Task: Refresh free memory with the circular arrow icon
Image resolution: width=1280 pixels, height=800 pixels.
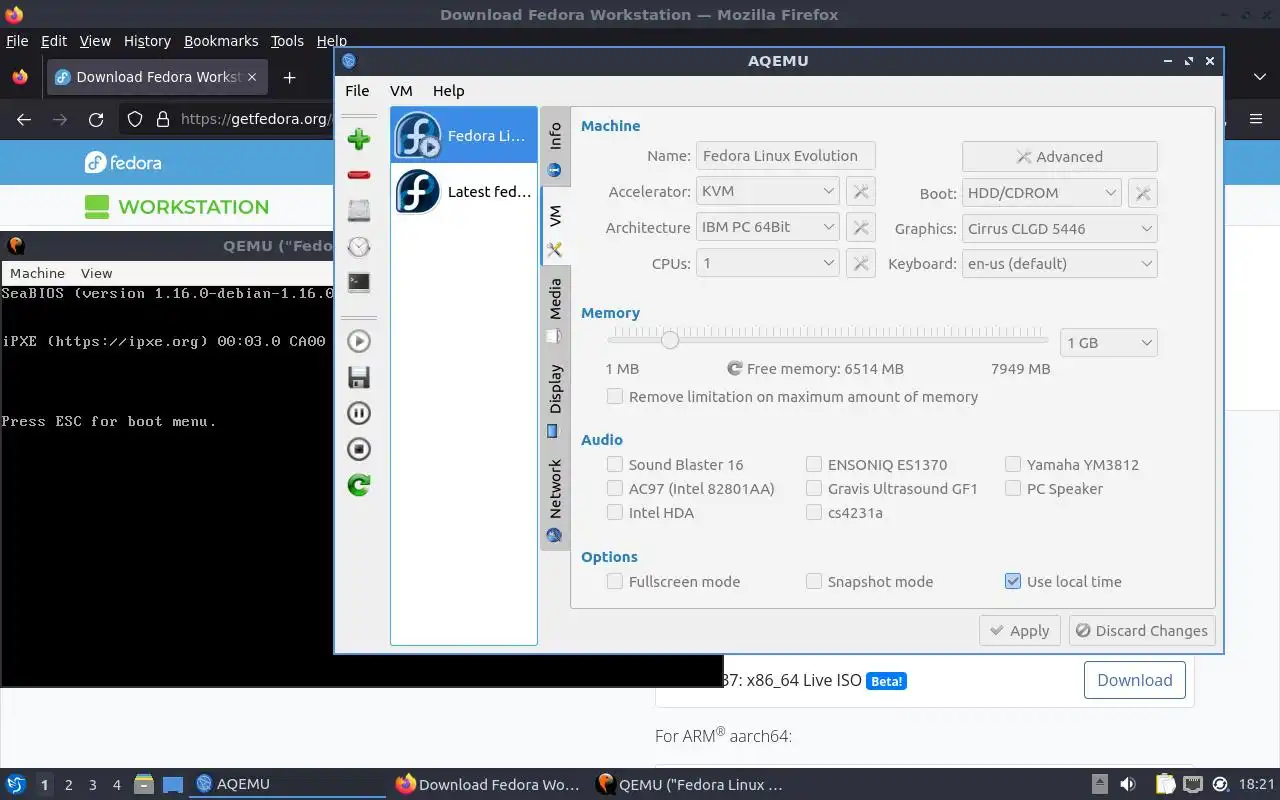Action: click(735, 368)
